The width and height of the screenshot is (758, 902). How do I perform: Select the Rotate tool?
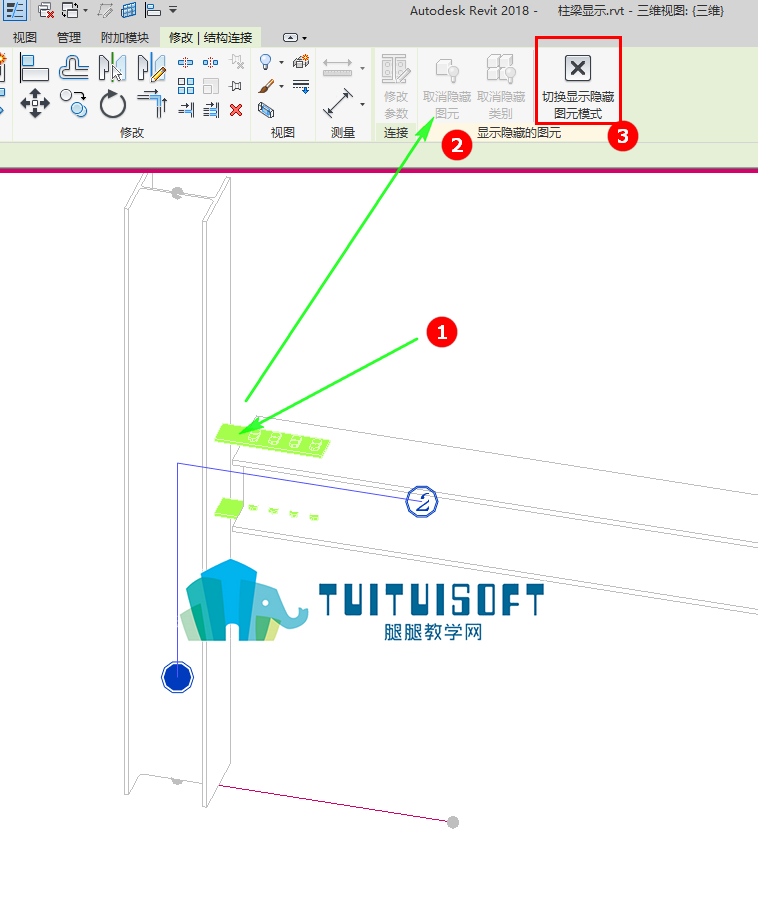pyautogui.click(x=113, y=104)
